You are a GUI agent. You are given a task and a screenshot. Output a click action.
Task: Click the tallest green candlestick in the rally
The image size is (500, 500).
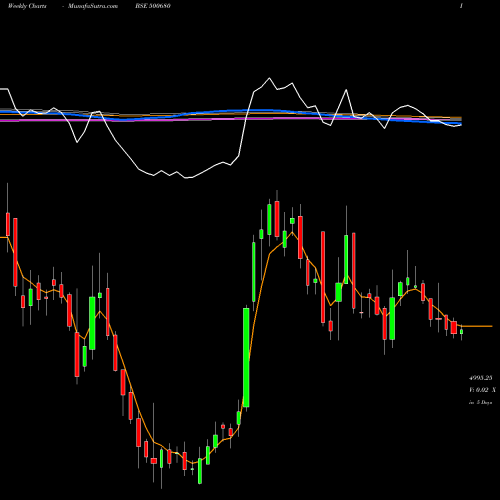coord(246,358)
